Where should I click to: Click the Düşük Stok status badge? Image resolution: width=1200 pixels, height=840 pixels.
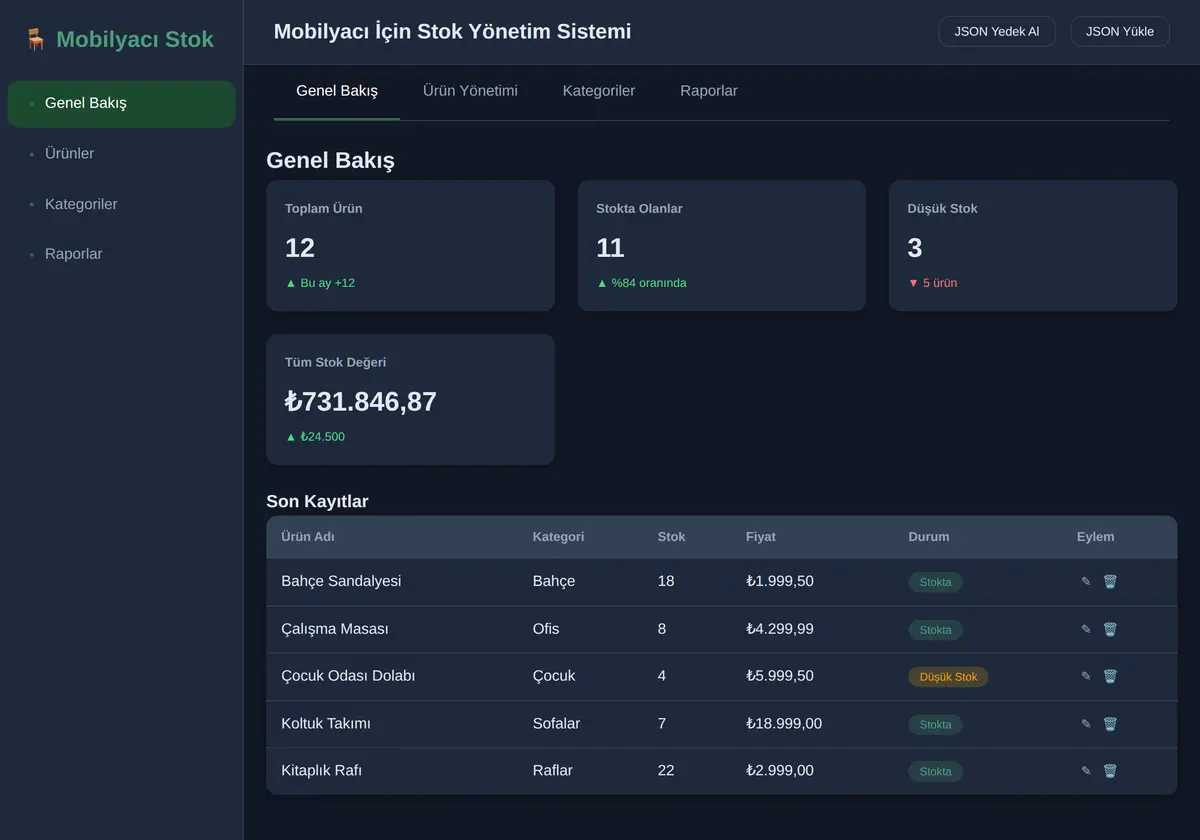pos(948,677)
